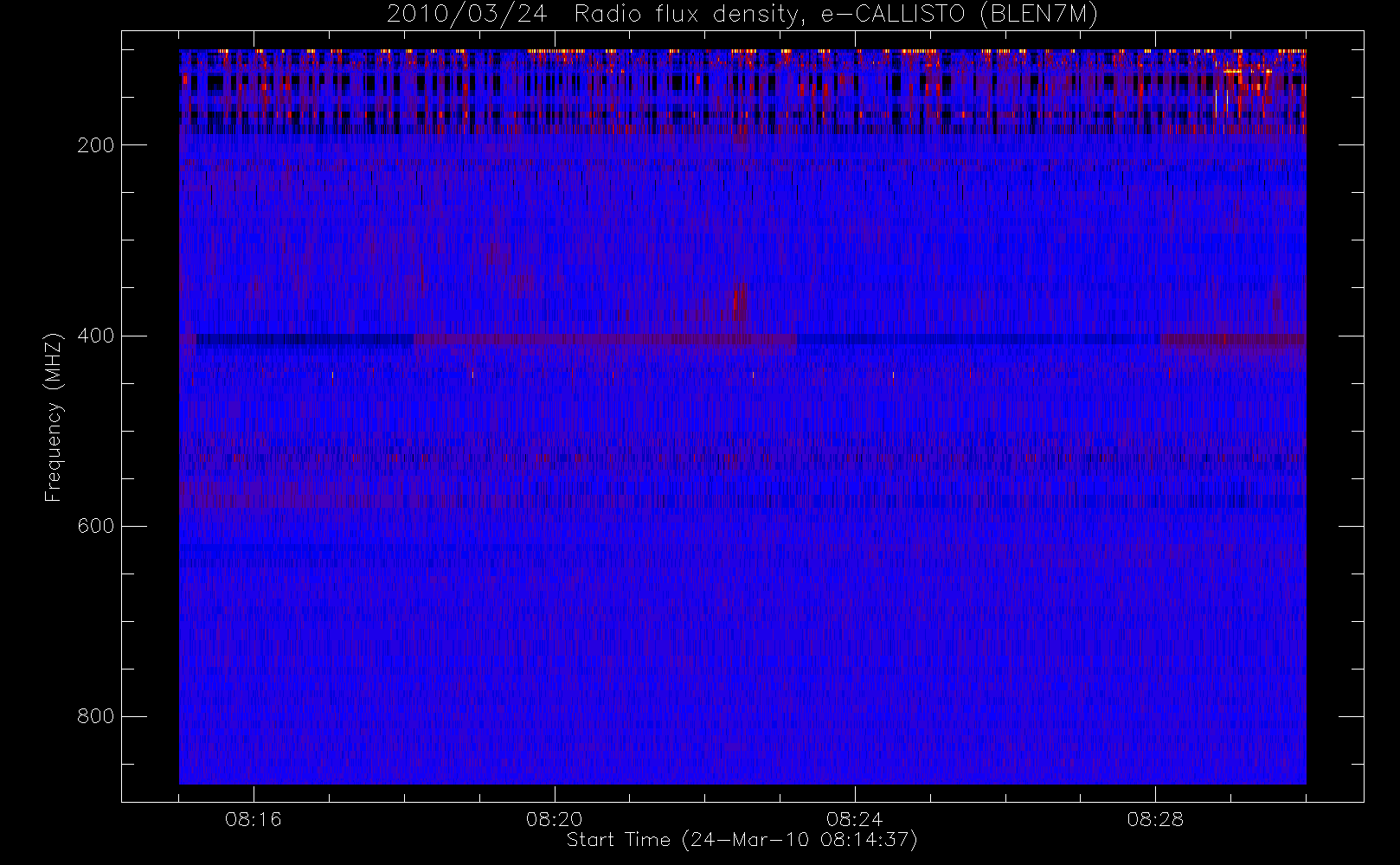The height and width of the screenshot is (865, 1400).
Task: Click the plot title '2010/03/24 Radio flux density'
Action: tap(742, 15)
